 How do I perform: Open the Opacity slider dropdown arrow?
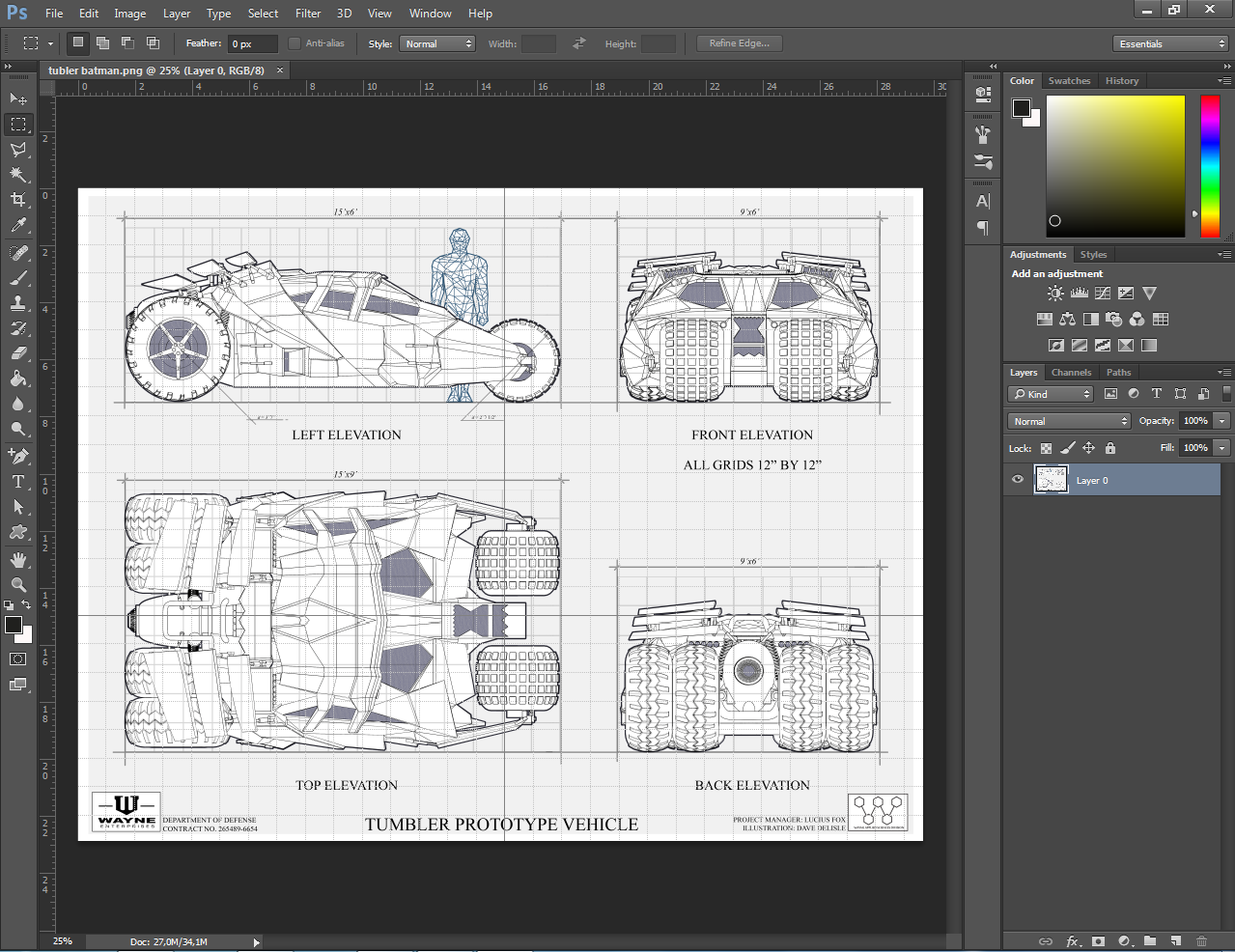(1222, 421)
